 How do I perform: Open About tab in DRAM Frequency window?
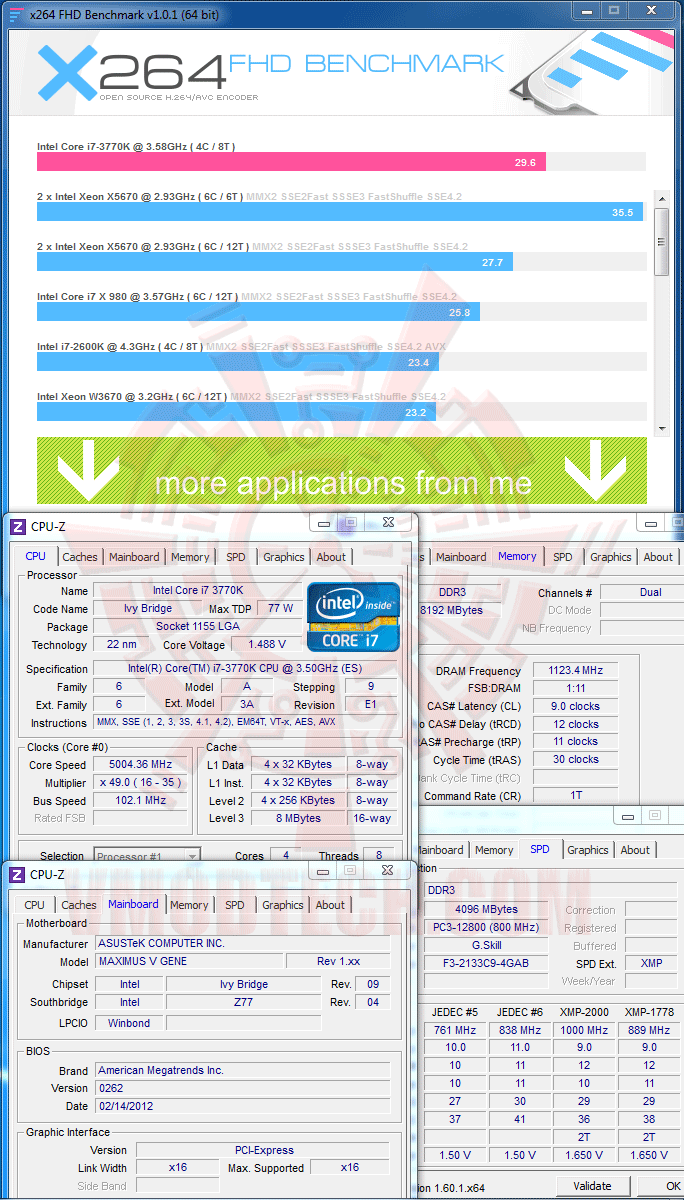coord(658,557)
